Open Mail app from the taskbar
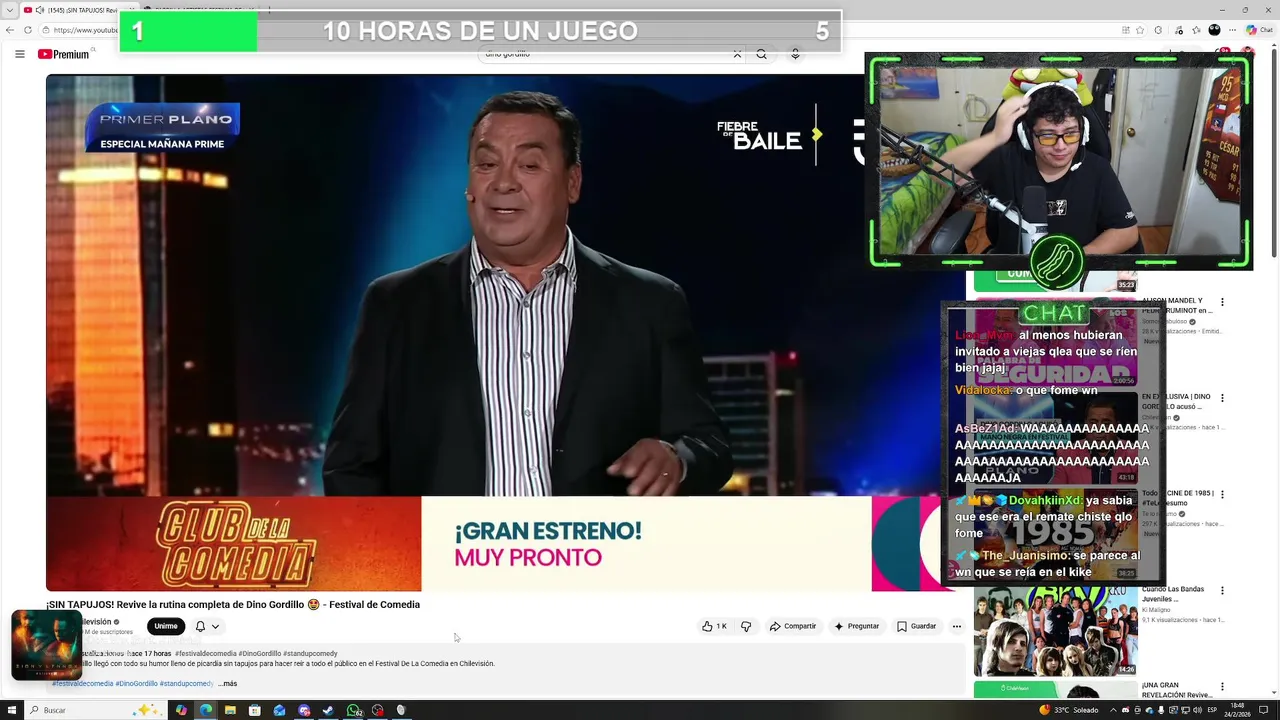The image size is (1280, 720). pos(279,710)
